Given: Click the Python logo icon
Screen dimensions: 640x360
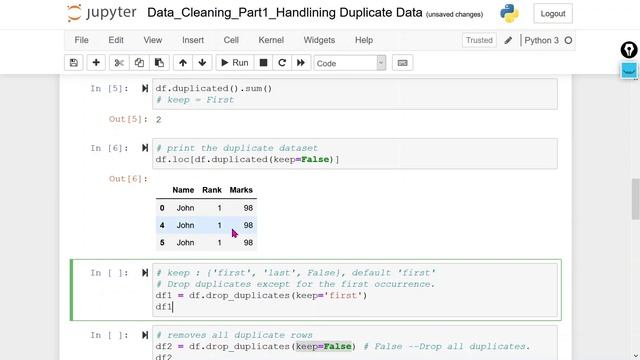Looking at the screenshot, I should (509, 13).
